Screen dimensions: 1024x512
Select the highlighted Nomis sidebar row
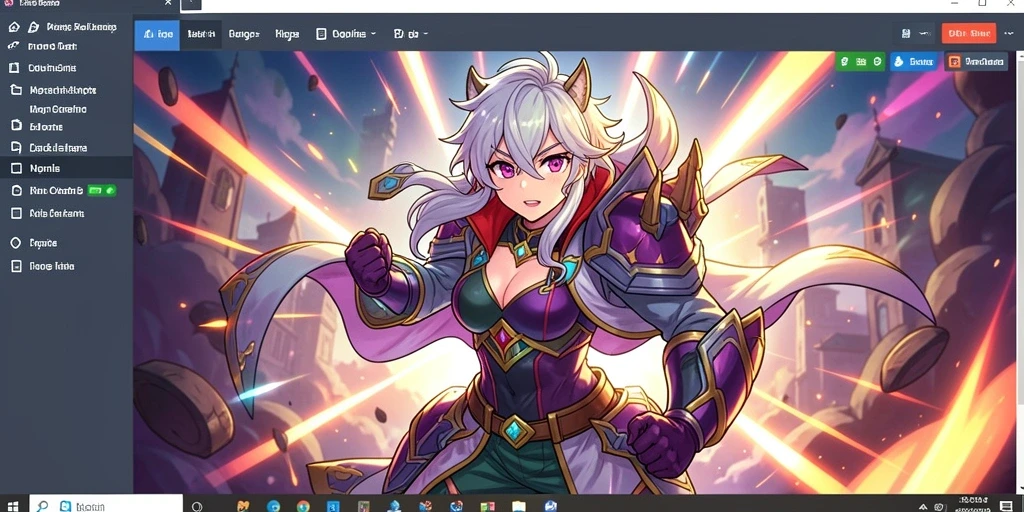coord(66,168)
